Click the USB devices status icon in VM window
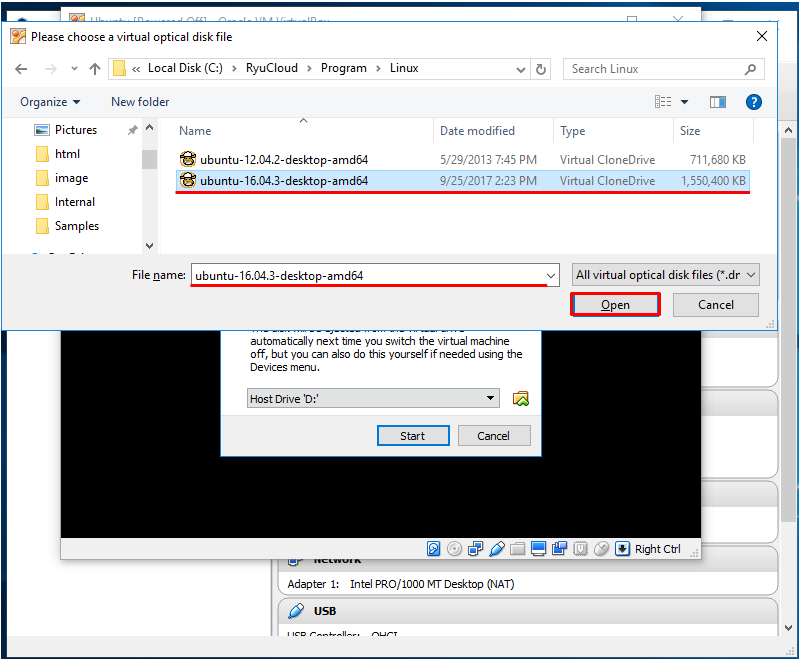 coord(496,548)
